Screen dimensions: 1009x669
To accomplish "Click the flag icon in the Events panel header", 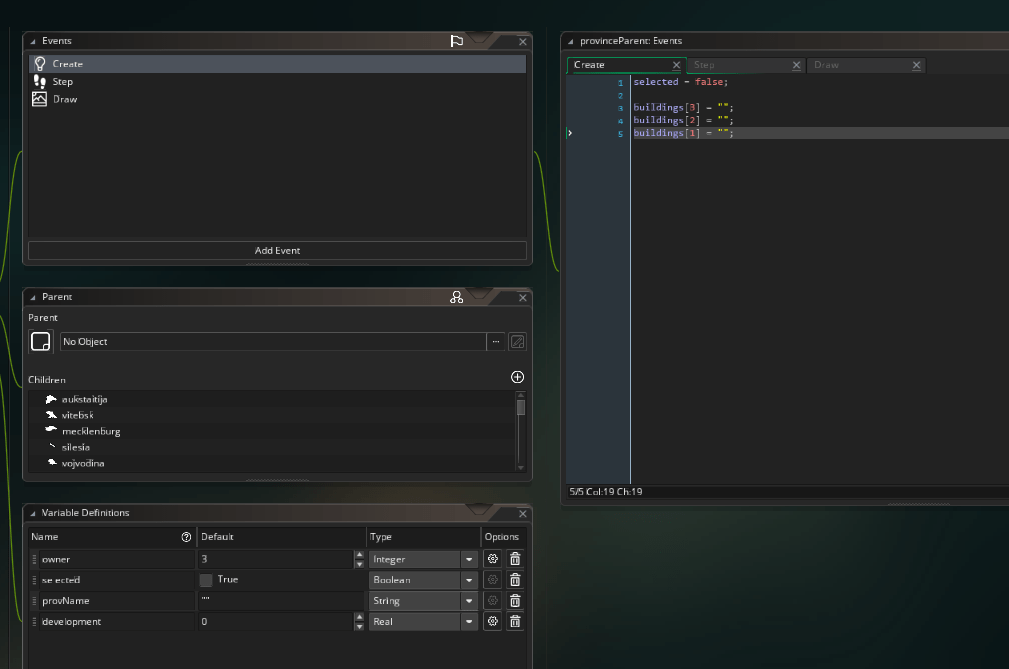I will pyautogui.click(x=457, y=41).
